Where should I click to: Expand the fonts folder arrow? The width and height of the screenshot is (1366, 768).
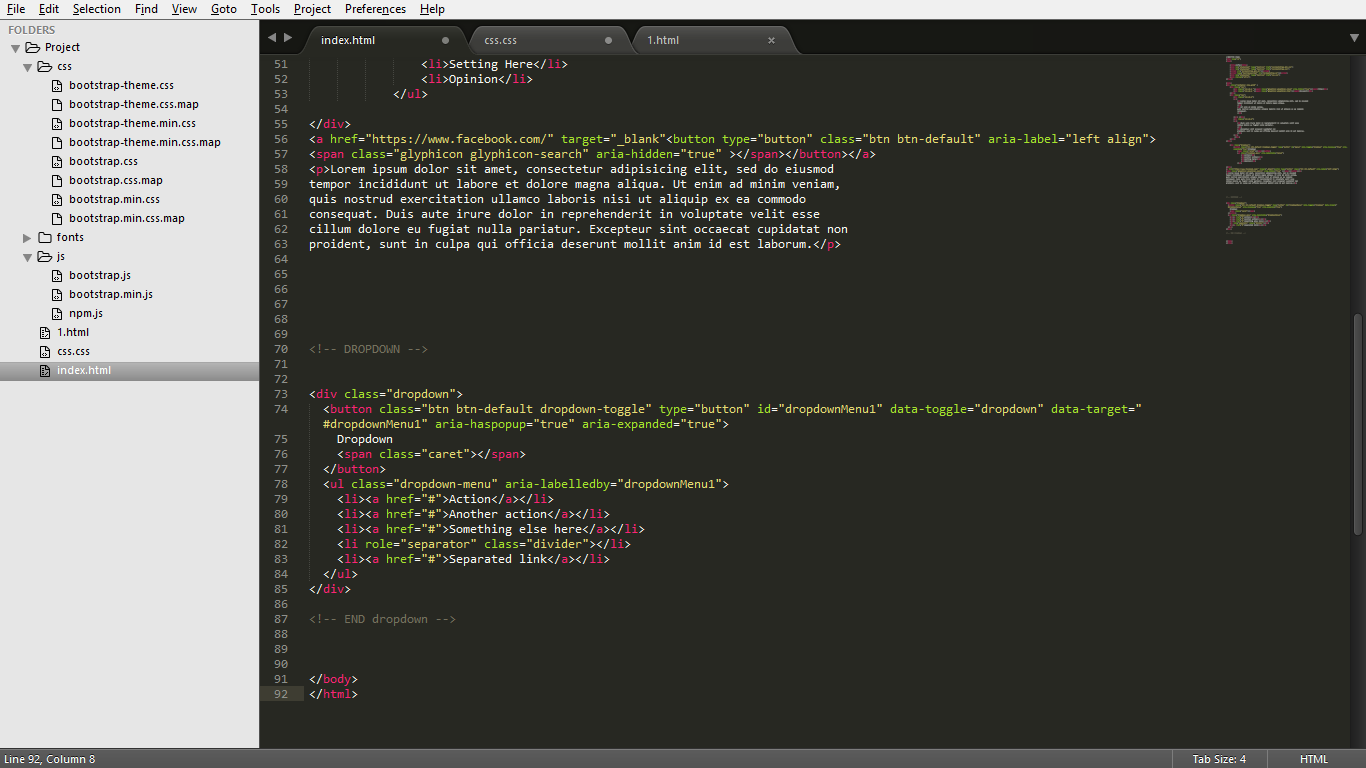point(28,238)
